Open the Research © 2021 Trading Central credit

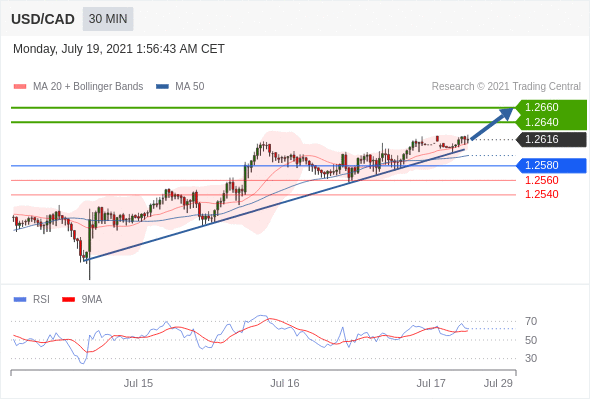click(506, 87)
